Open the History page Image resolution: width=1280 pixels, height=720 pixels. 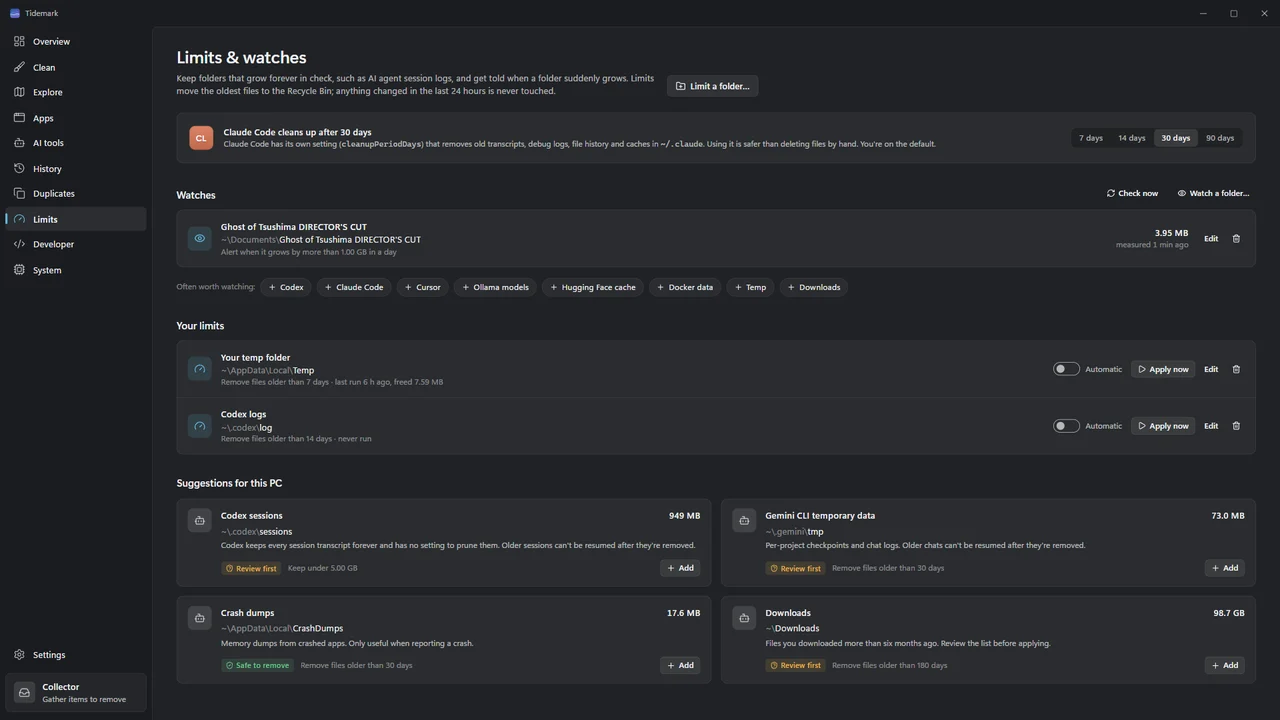76,169
